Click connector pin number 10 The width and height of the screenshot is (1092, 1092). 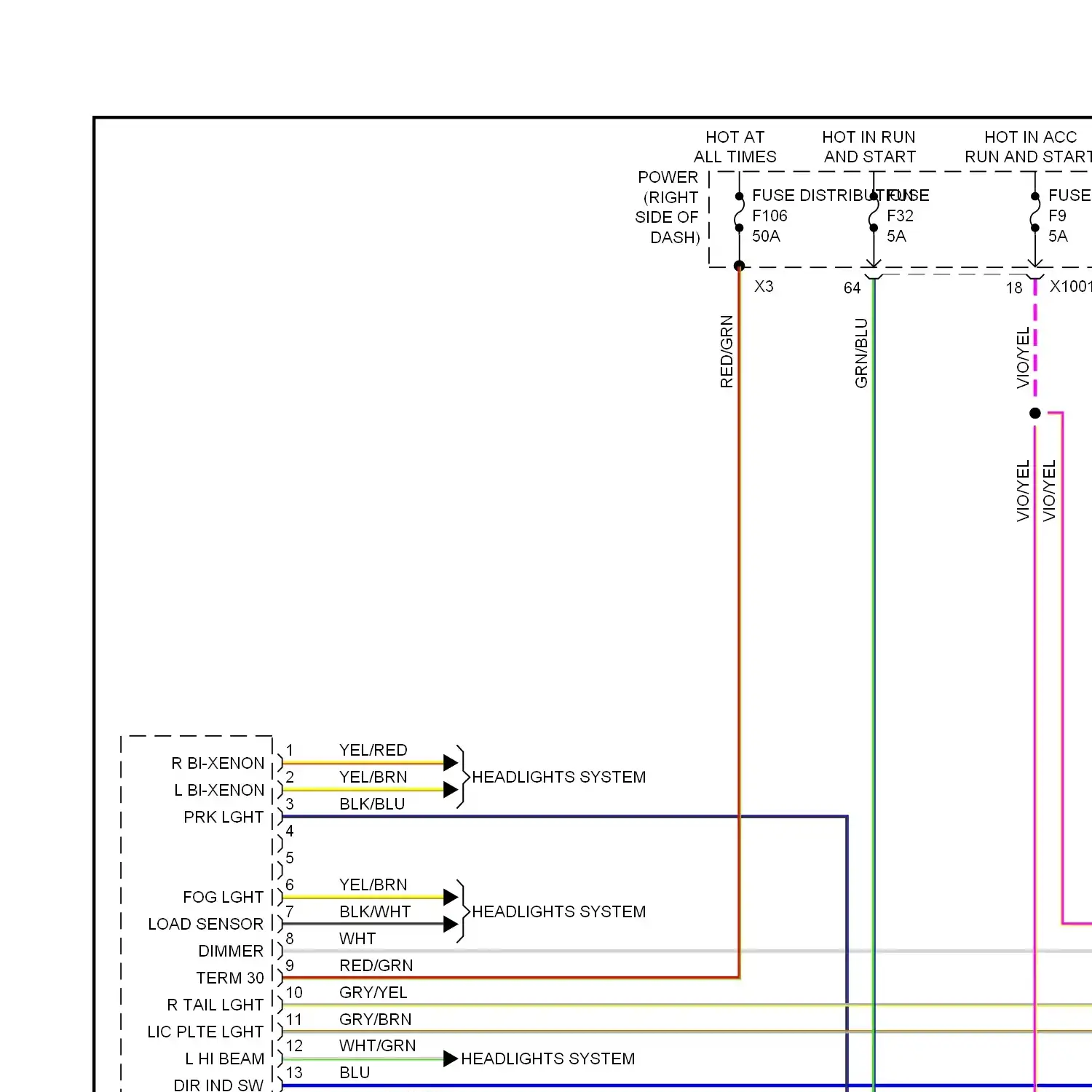click(294, 992)
